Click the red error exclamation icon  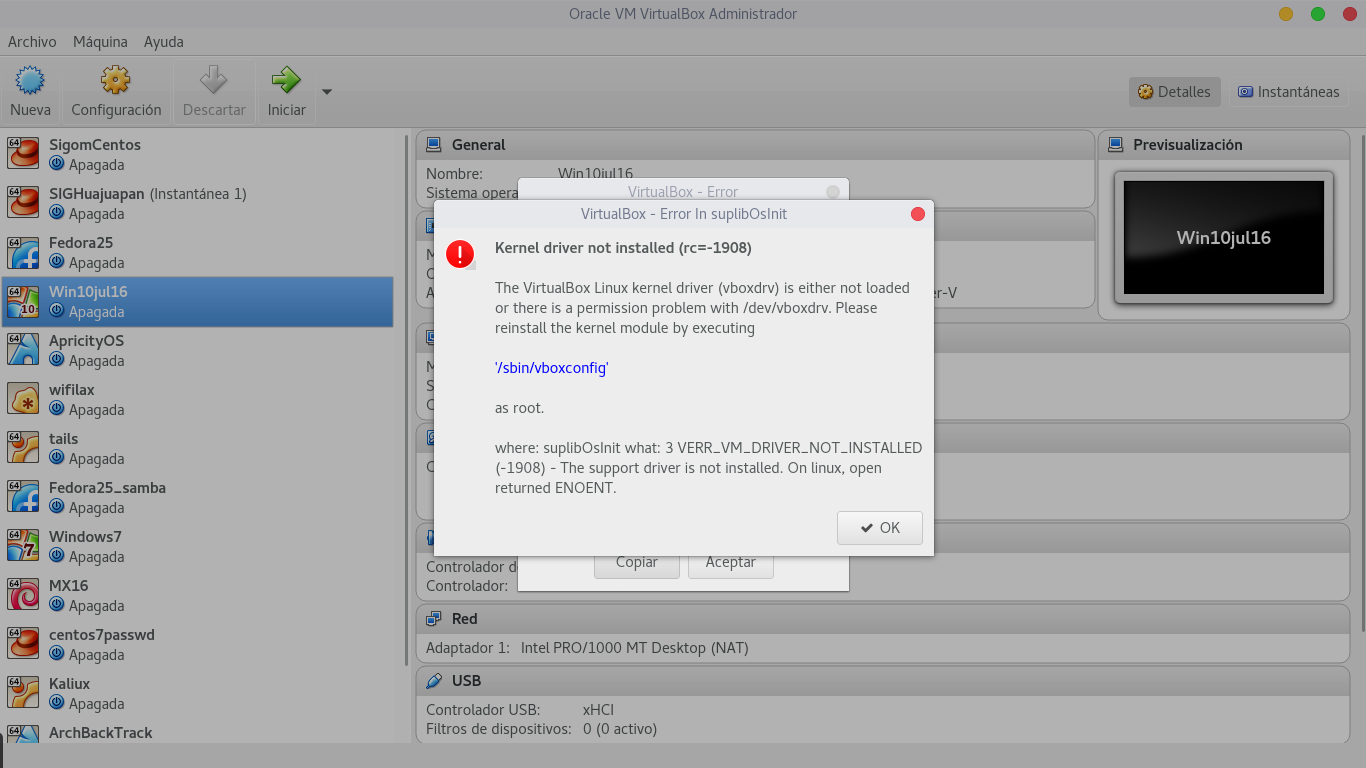coord(460,255)
